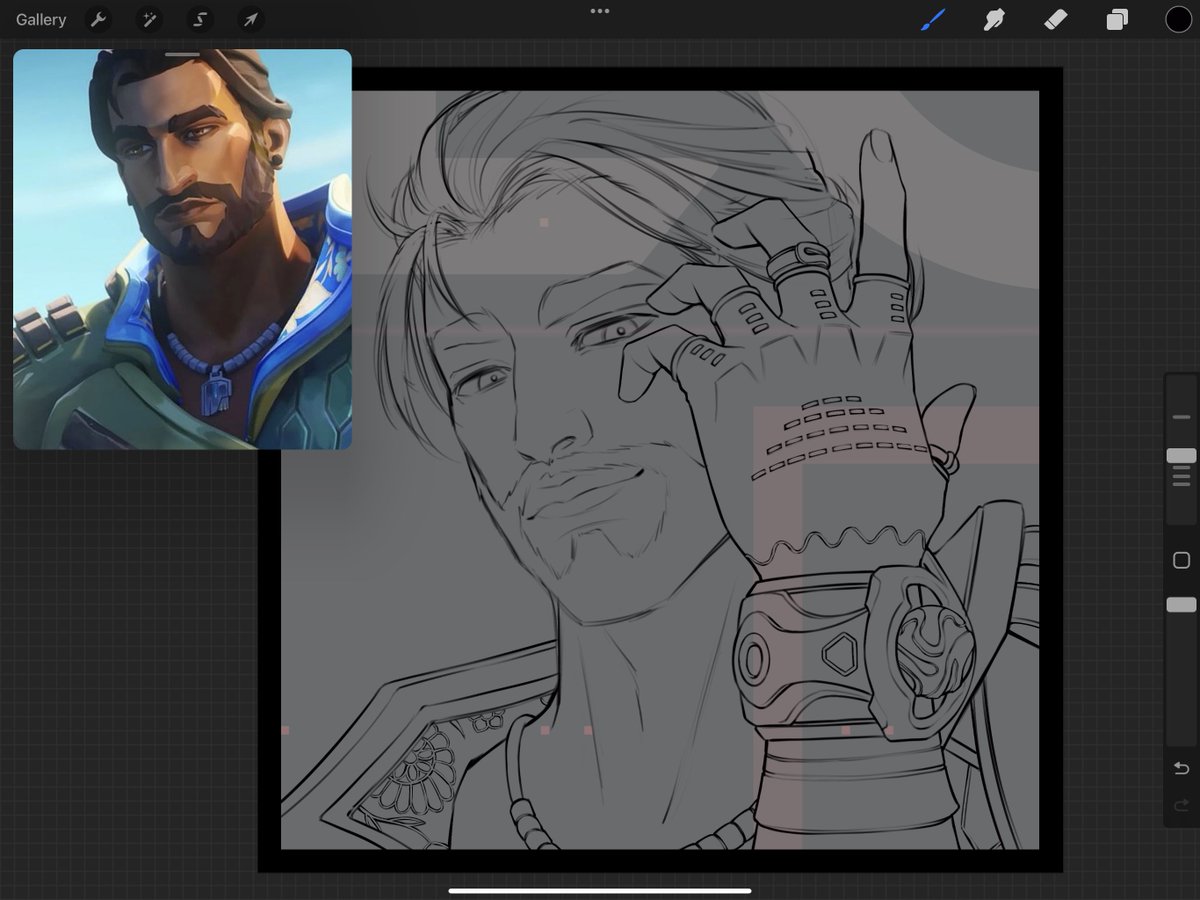This screenshot has height=900, width=1200.
Task: Undo the last stroke
Action: click(x=1181, y=768)
